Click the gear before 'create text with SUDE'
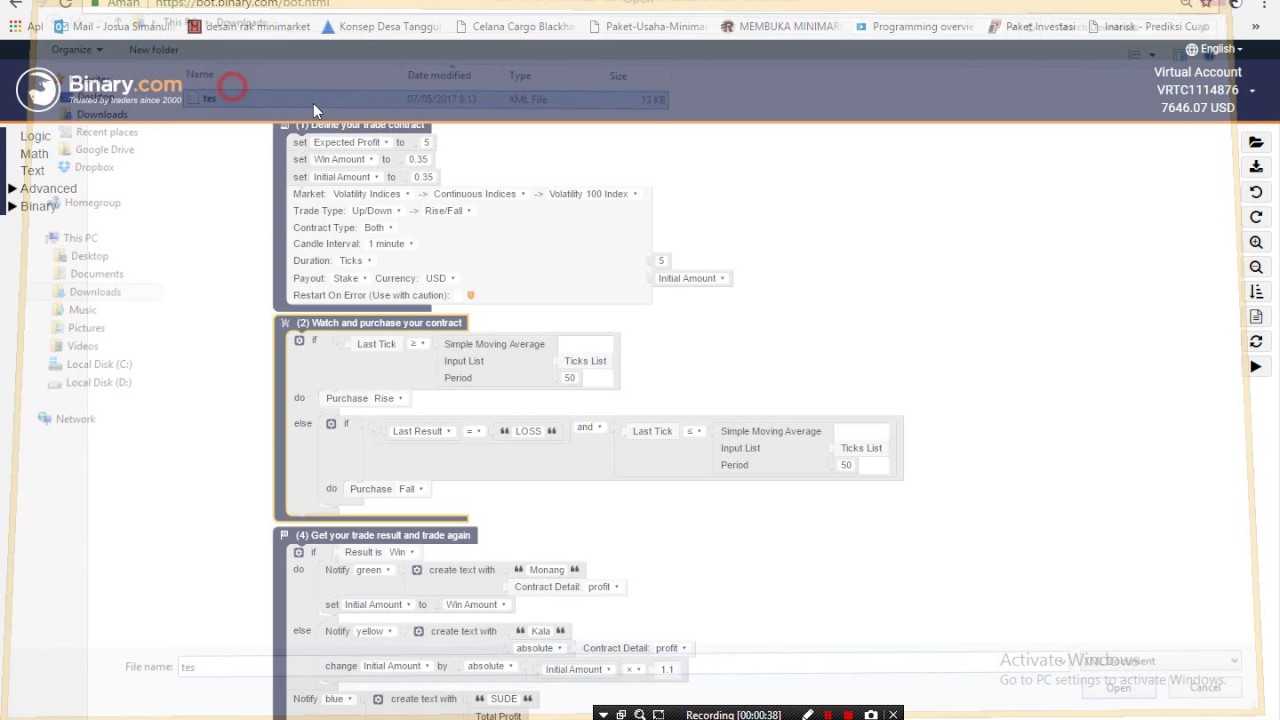The height and width of the screenshot is (720, 1280). point(378,699)
